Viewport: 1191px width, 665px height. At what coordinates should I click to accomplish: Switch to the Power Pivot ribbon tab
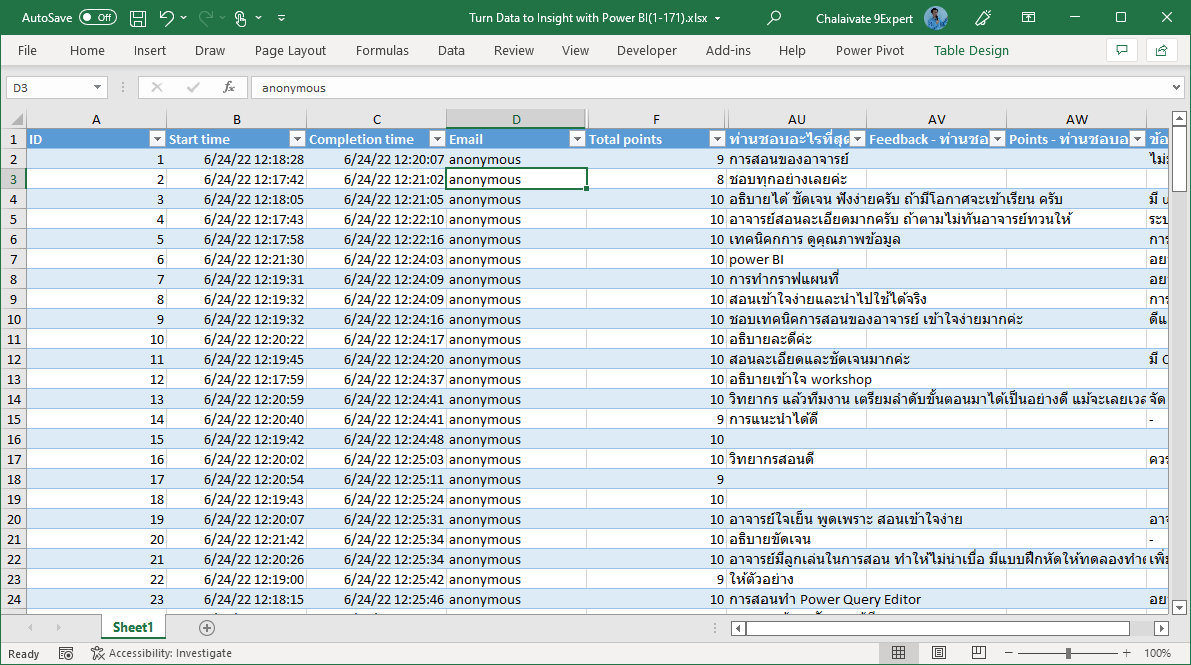869,50
